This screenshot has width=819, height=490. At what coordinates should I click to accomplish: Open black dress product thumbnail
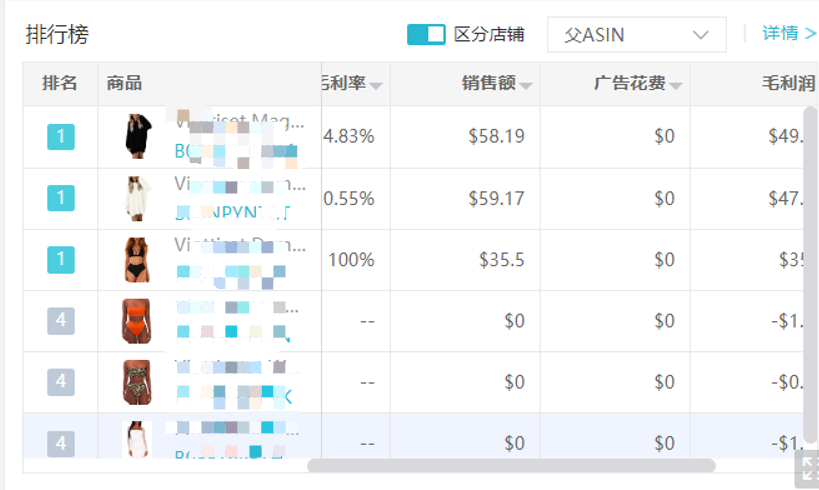(x=138, y=136)
